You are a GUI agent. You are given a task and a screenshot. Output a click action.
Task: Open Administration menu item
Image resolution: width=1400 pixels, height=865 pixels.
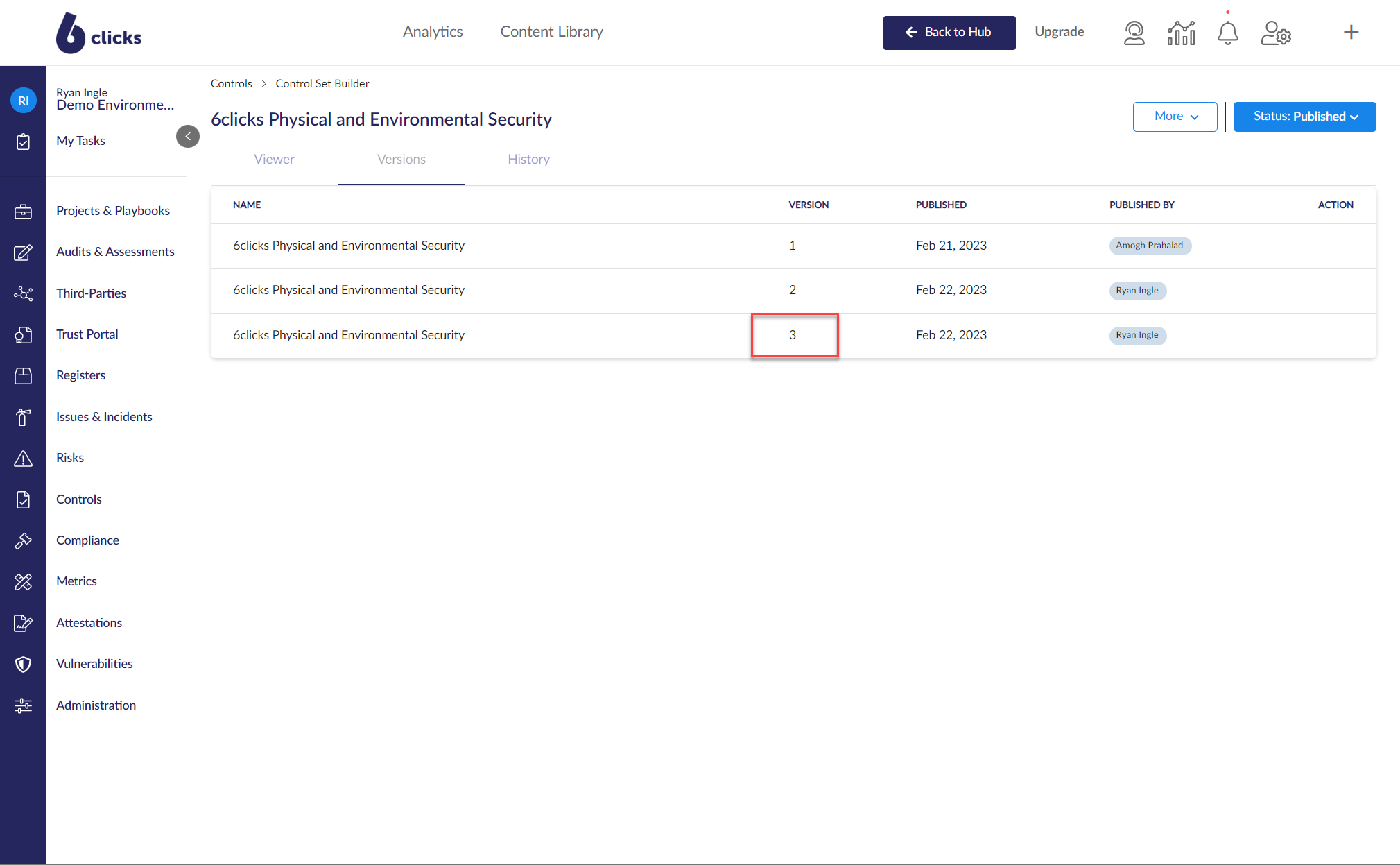click(x=96, y=705)
